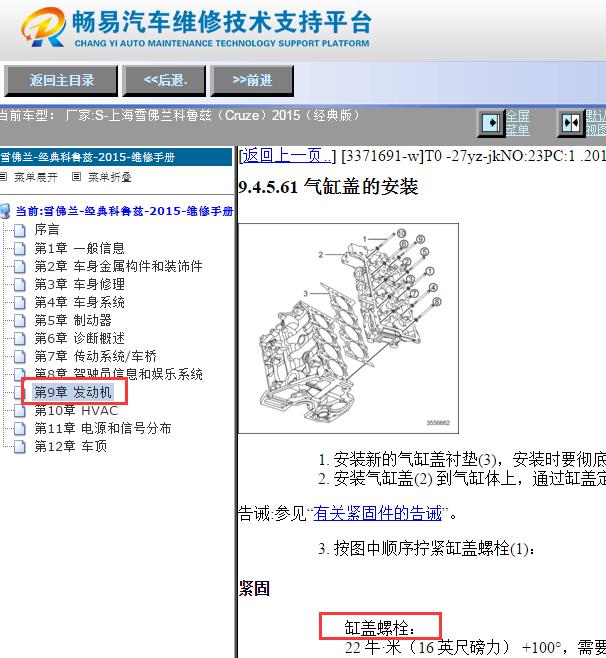
Task: Open 第4章 车身系统
Action: tap(79, 302)
